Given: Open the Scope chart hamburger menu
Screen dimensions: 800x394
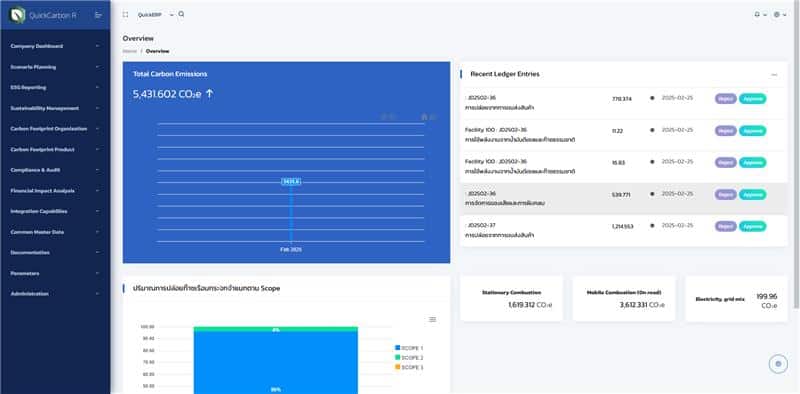Looking at the screenshot, I should pos(433,319).
